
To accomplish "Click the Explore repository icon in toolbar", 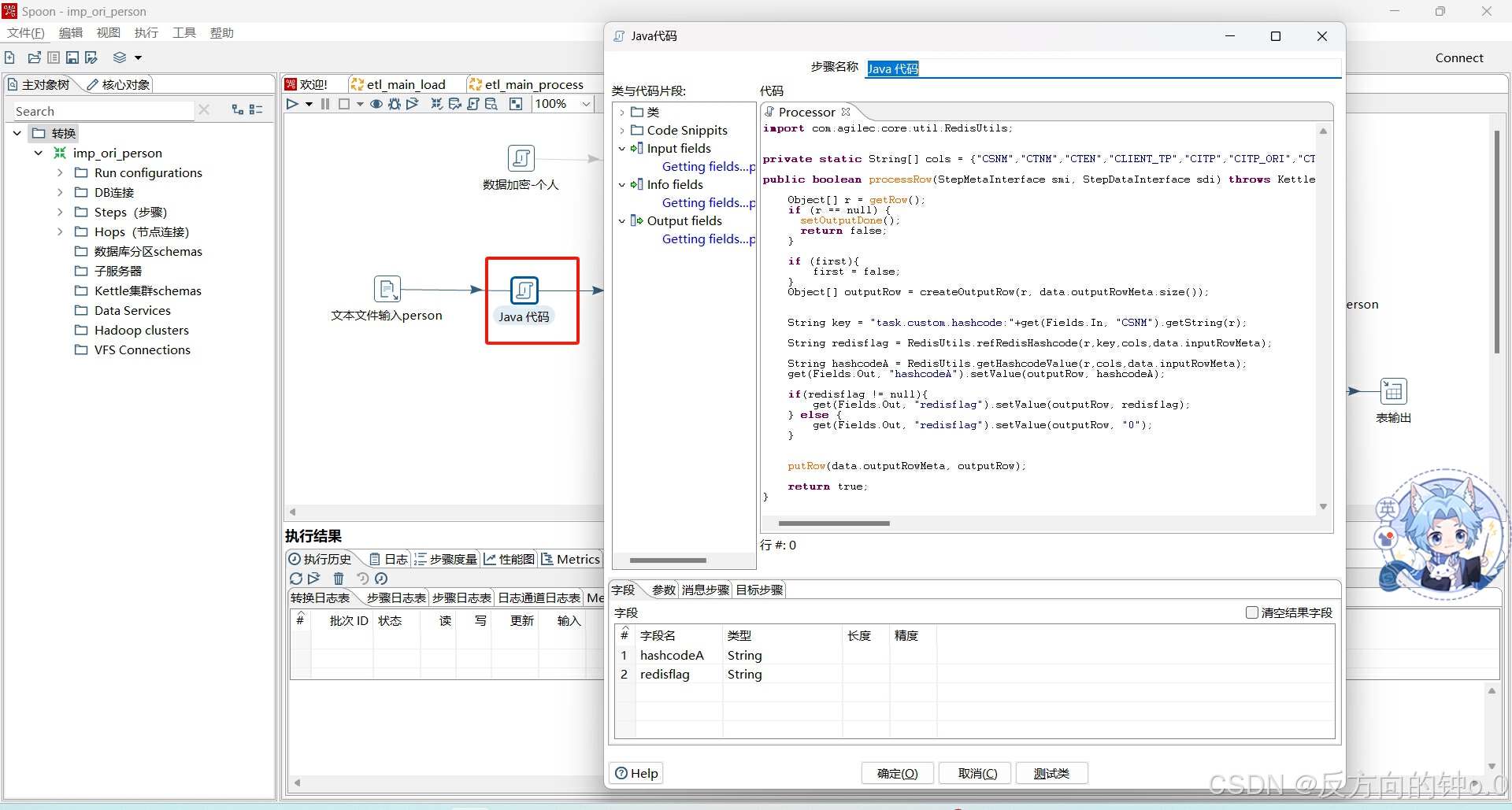I will click(54, 57).
